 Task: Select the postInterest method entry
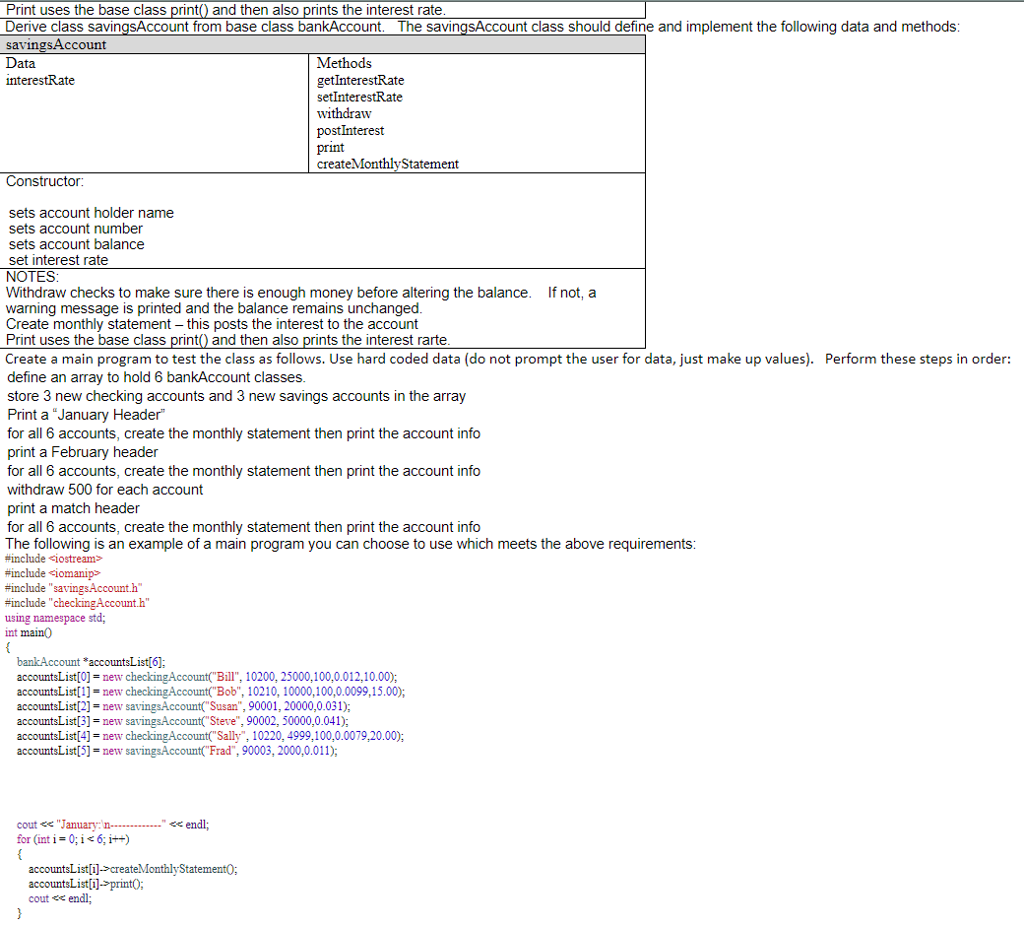351,131
